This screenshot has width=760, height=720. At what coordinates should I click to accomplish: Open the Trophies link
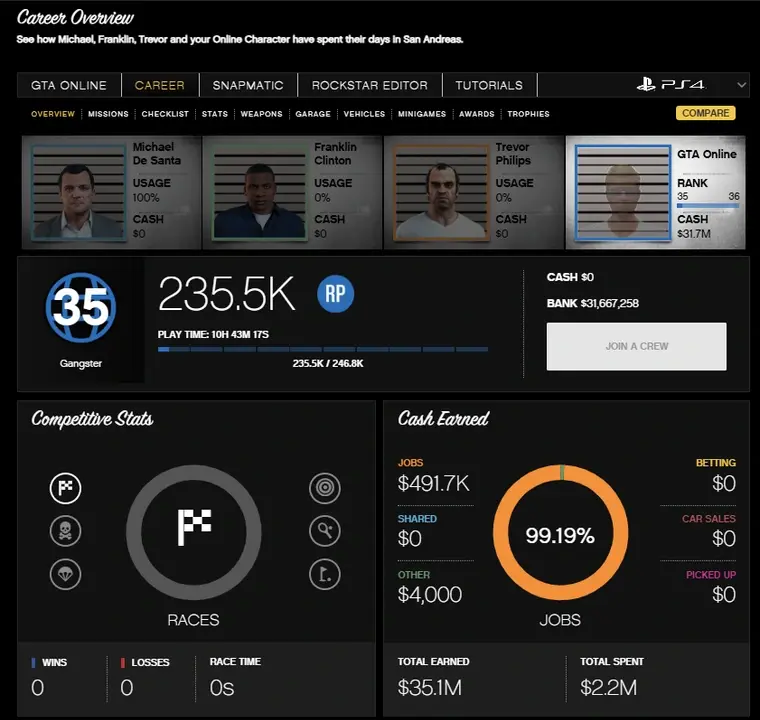click(528, 114)
